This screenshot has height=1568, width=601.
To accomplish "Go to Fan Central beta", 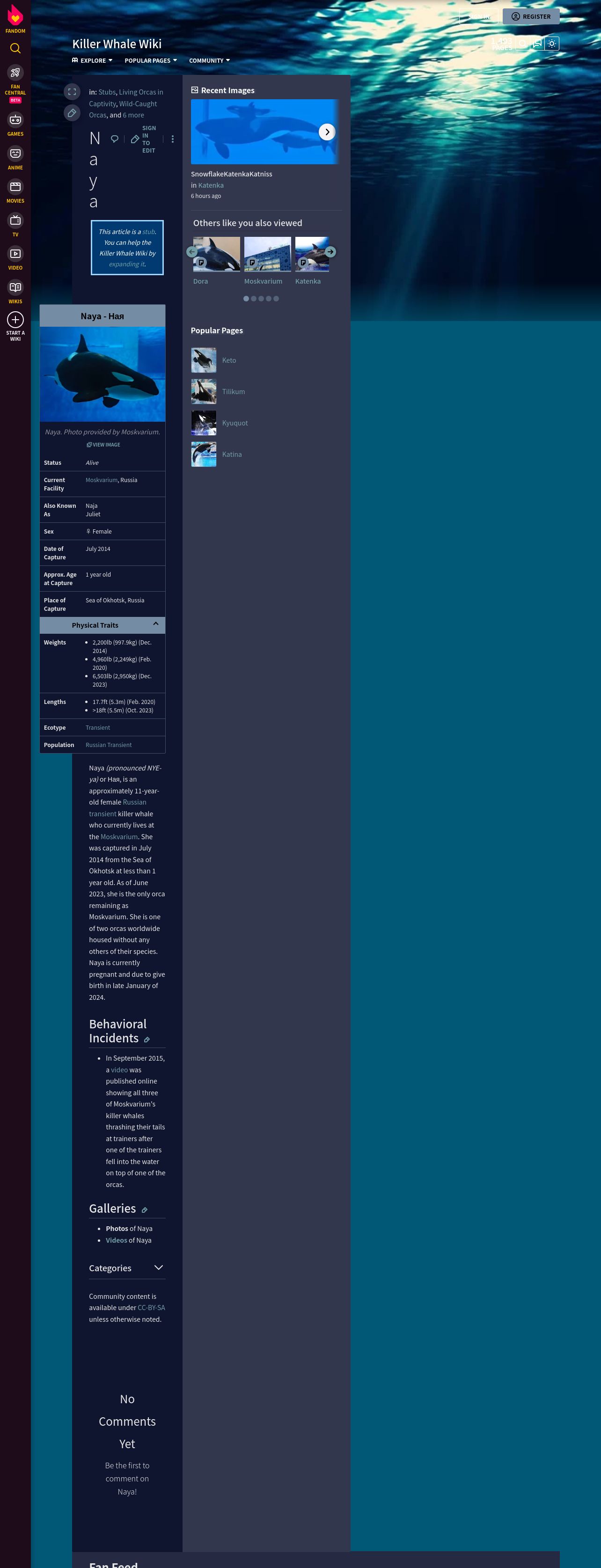I will coord(15,84).
